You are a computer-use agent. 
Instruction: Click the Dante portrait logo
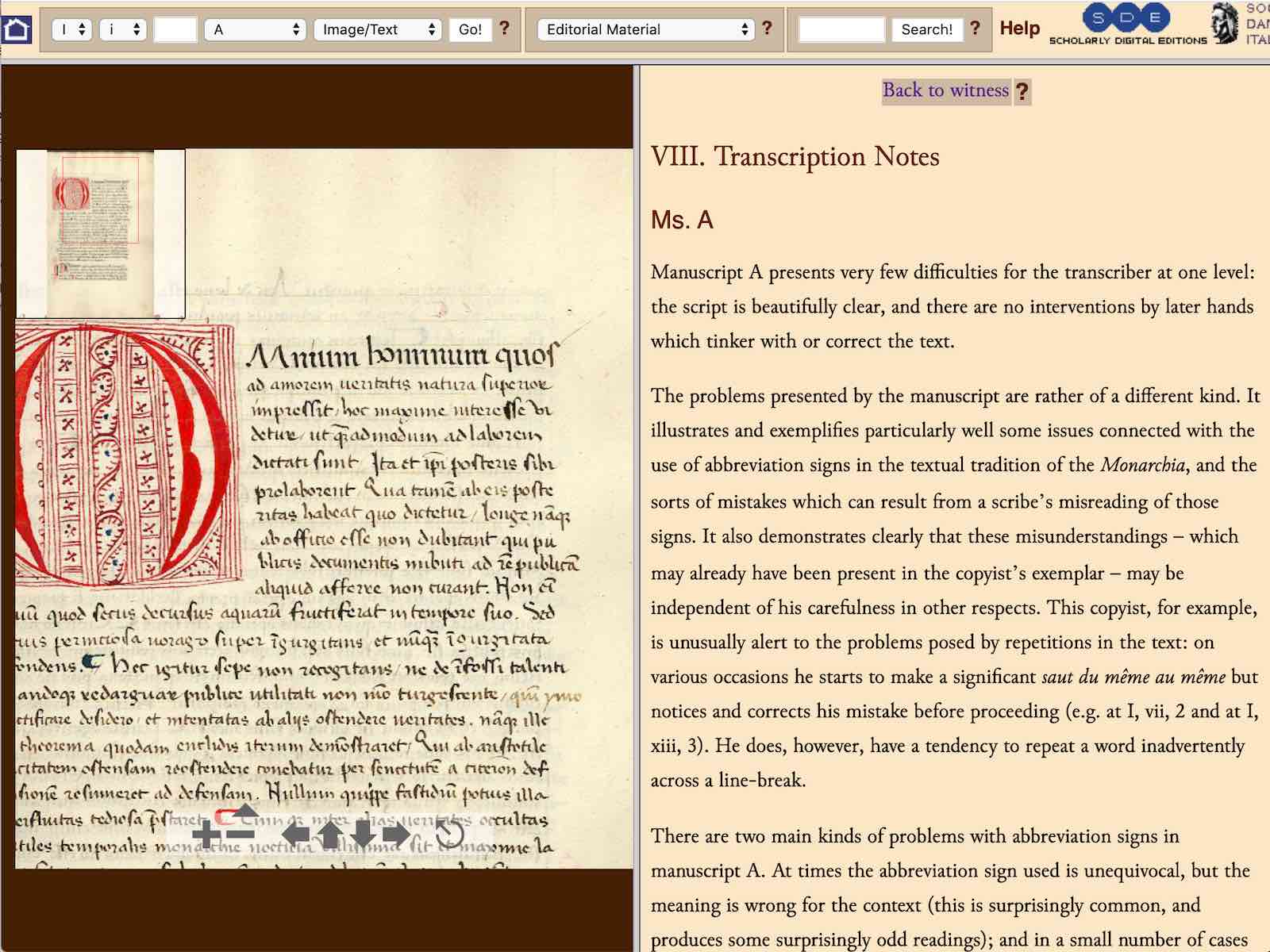click(1225, 22)
